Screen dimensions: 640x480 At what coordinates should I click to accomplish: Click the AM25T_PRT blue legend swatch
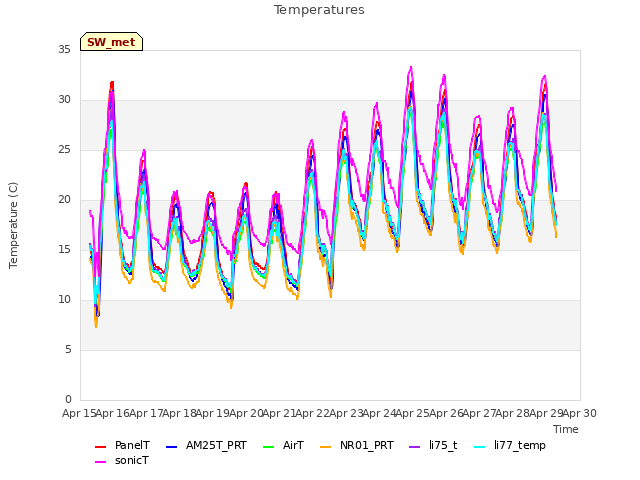pyautogui.click(x=171, y=447)
